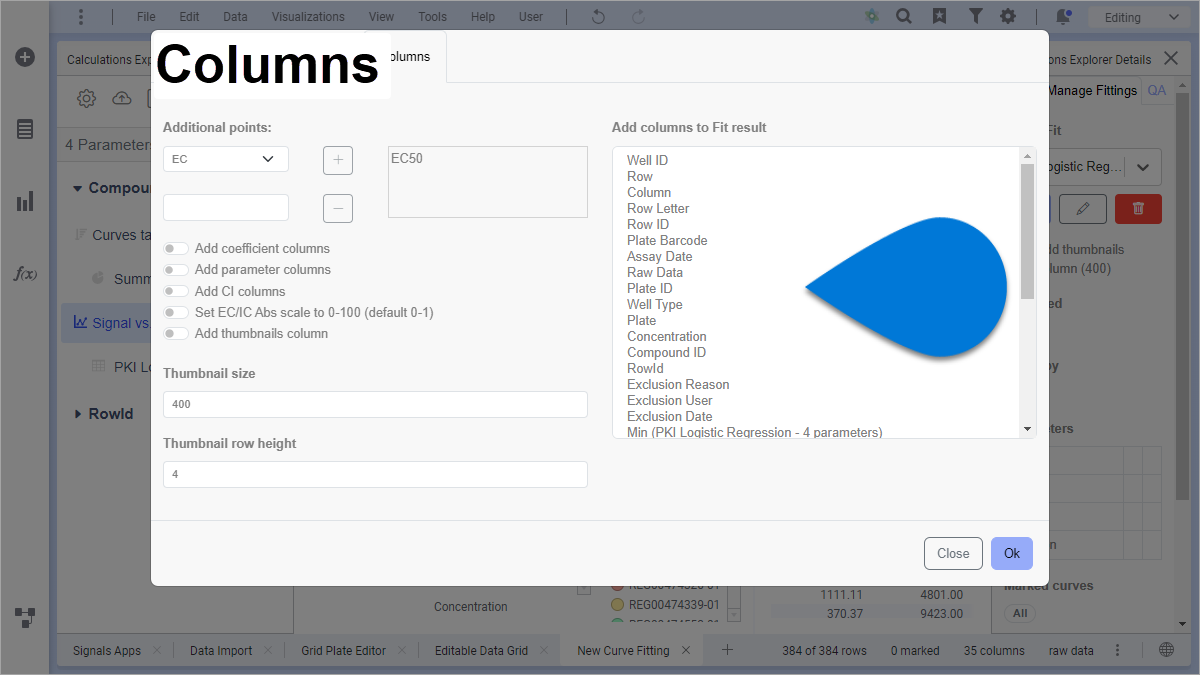The width and height of the screenshot is (1200, 675).
Task: Open the search magnifier icon
Action: tap(903, 17)
